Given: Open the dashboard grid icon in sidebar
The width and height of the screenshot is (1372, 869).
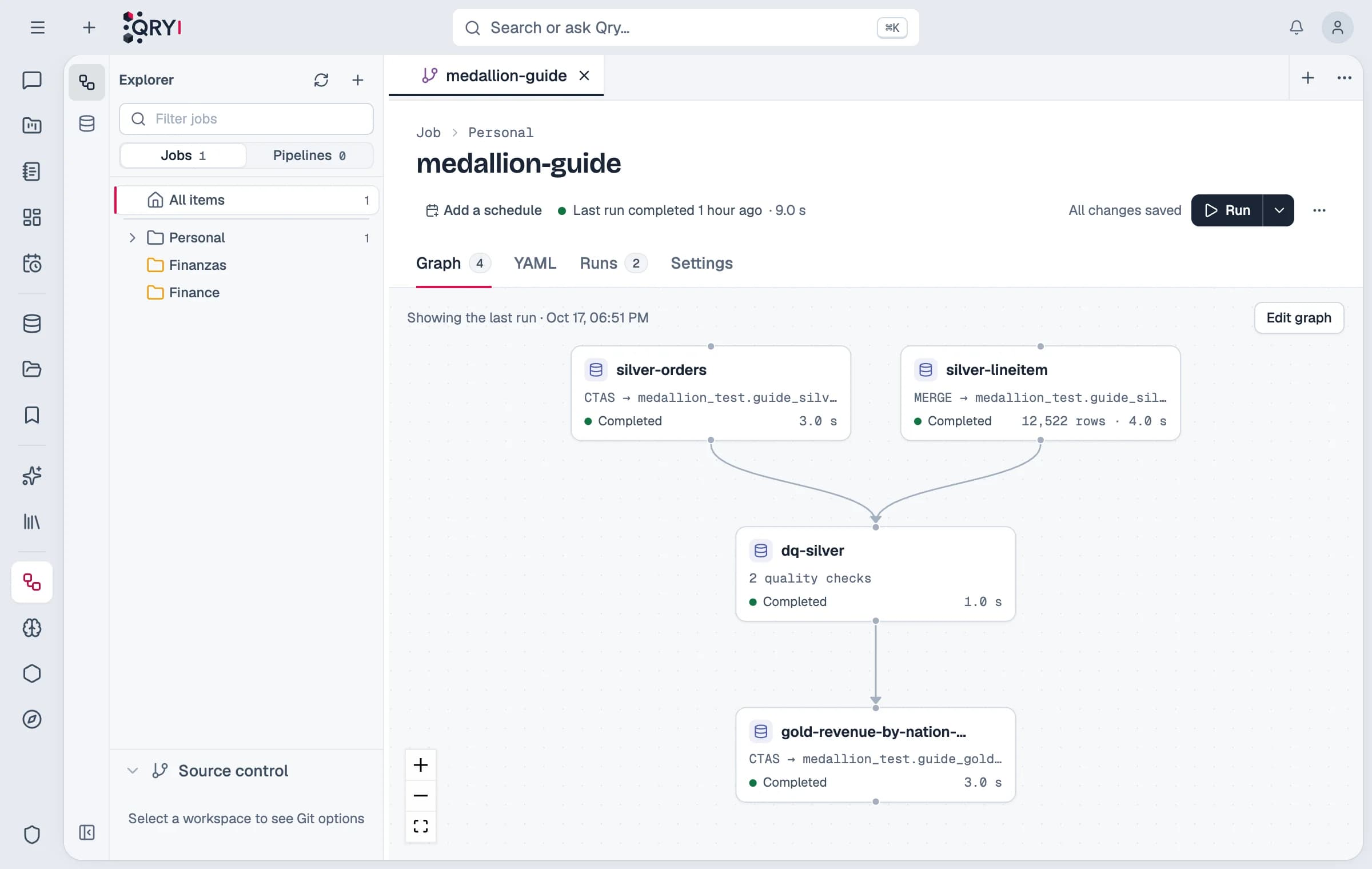Looking at the screenshot, I should point(32,217).
